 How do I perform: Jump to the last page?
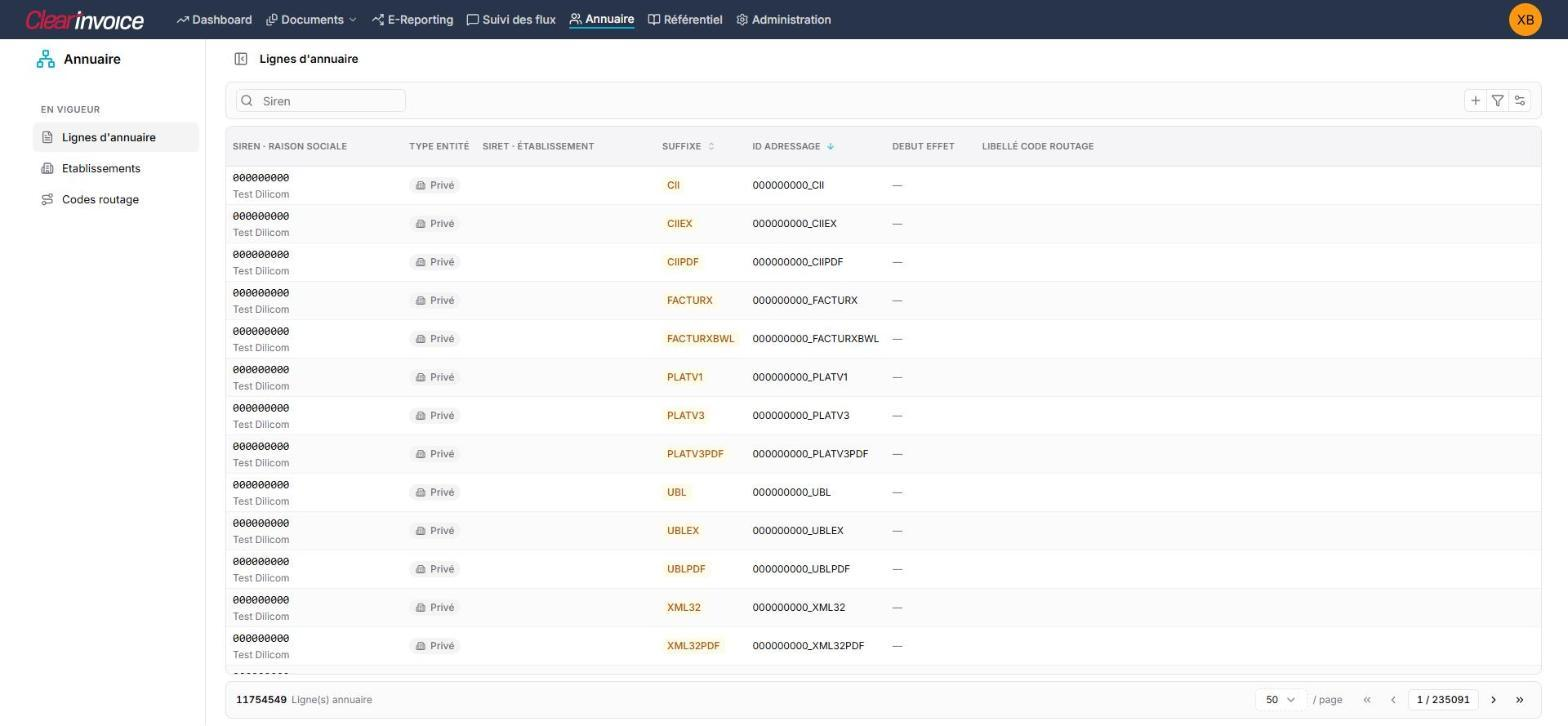coord(1520,700)
